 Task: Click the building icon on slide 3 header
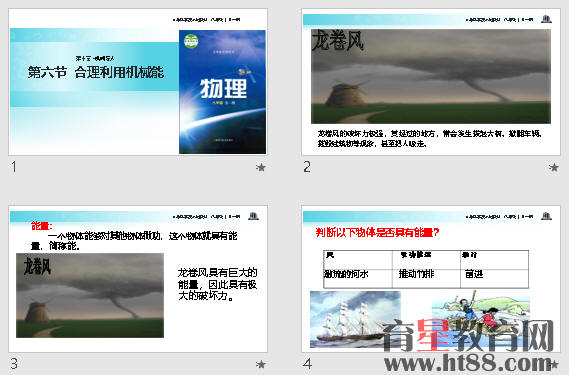pyautogui.click(x=253, y=216)
